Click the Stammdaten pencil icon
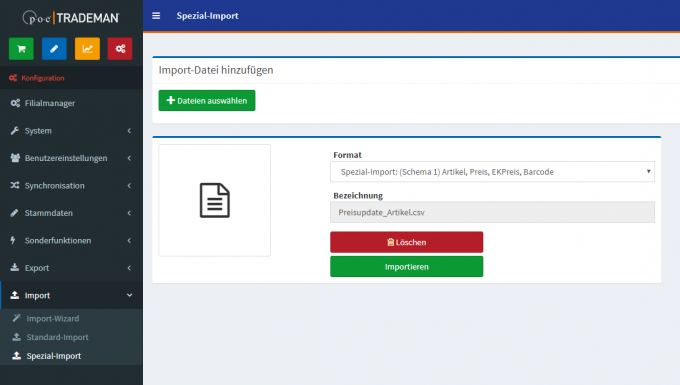The width and height of the screenshot is (680, 385). coord(14,213)
